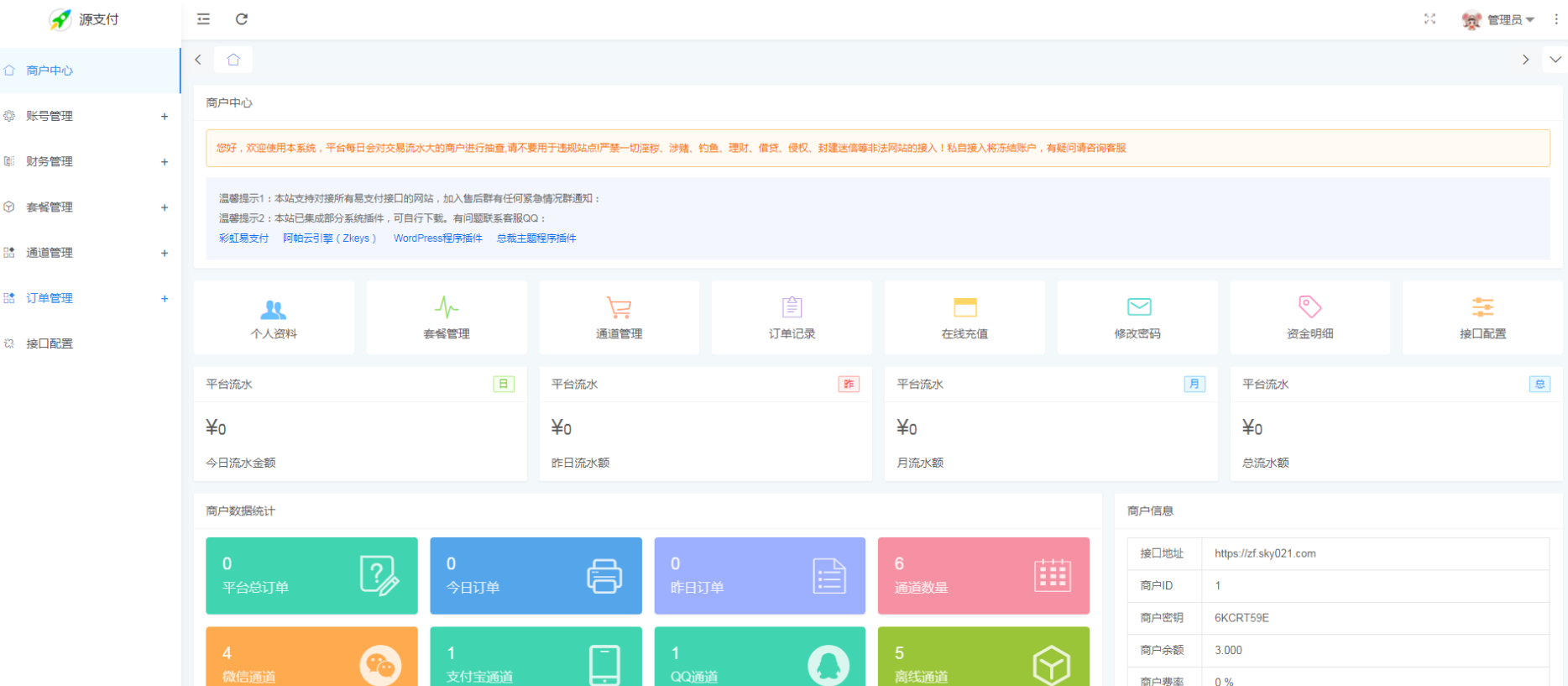1568x686 pixels.
Task: Click the 微信通道 orange card
Action: (311, 657)
